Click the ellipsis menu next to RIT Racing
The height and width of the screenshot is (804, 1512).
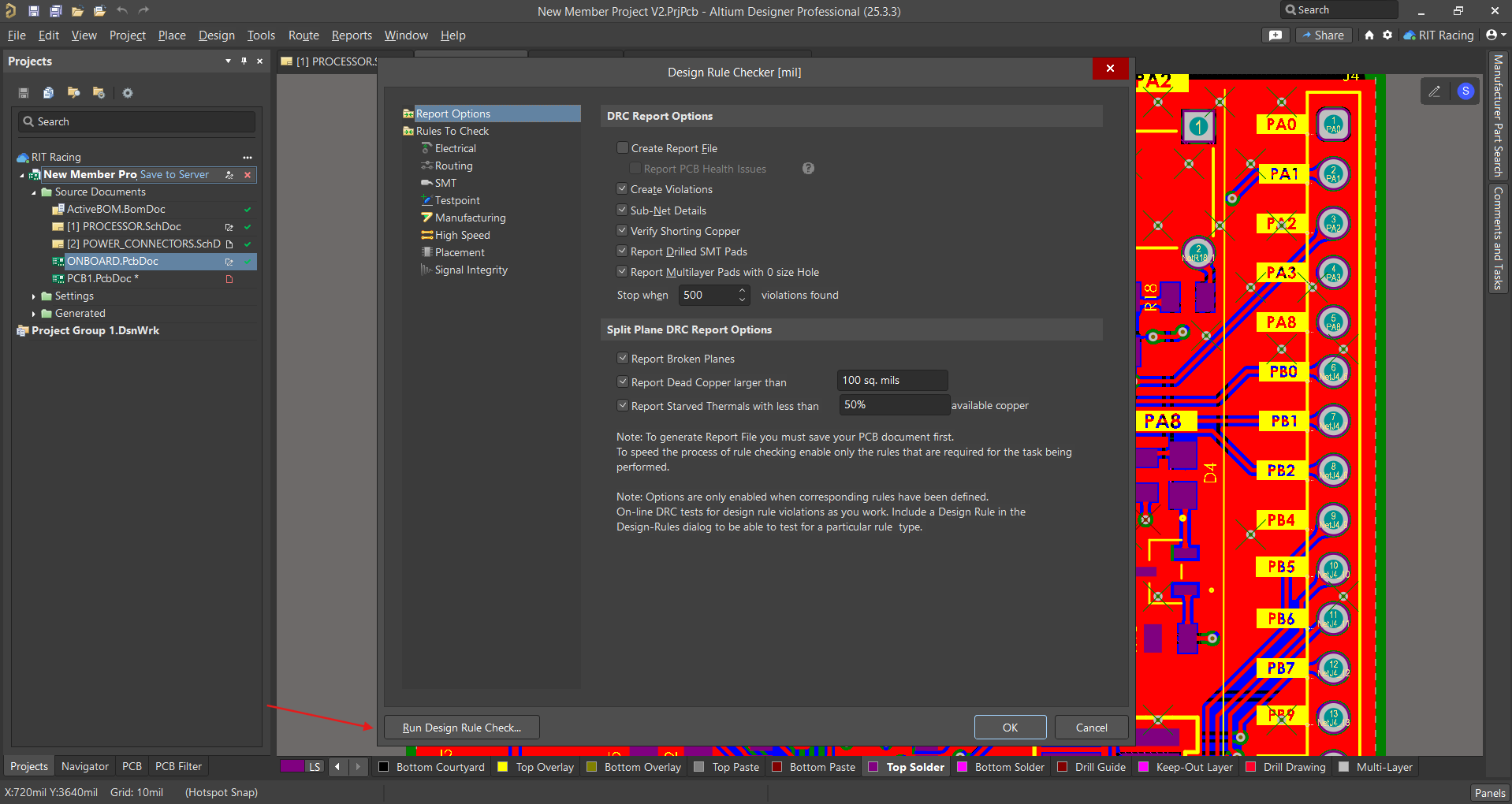tap(248, 158)
